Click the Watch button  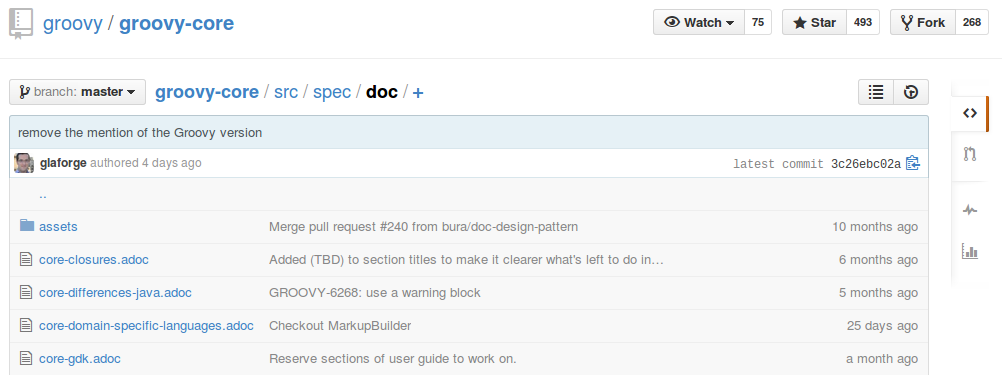click(699, 22)
